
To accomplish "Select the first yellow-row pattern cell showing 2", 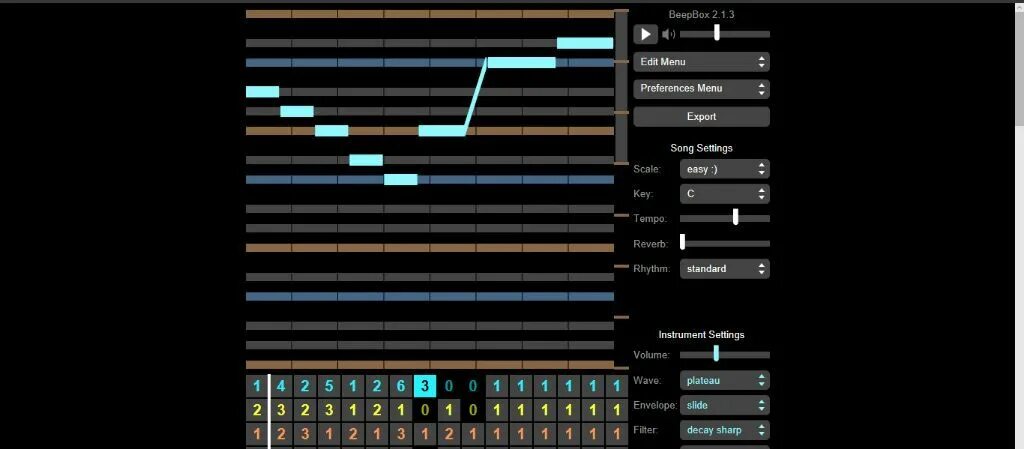I will [257, 410].
